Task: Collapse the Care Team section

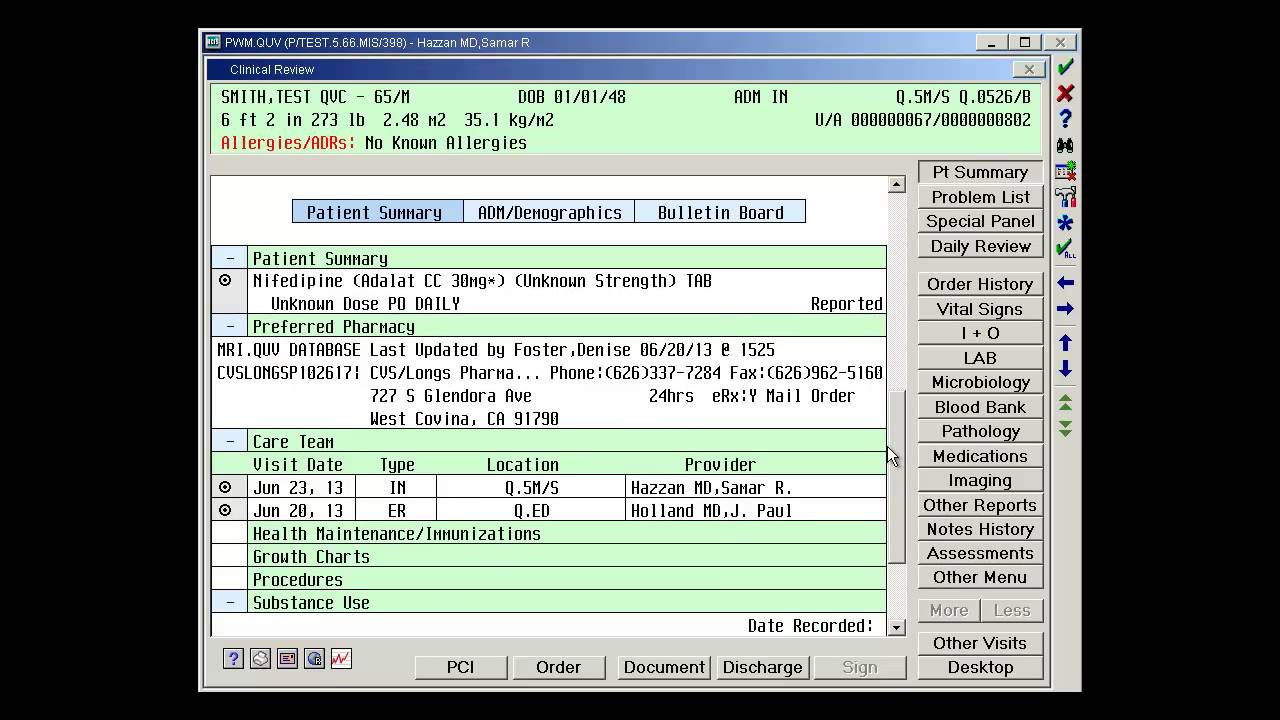Action: point(230,441)
